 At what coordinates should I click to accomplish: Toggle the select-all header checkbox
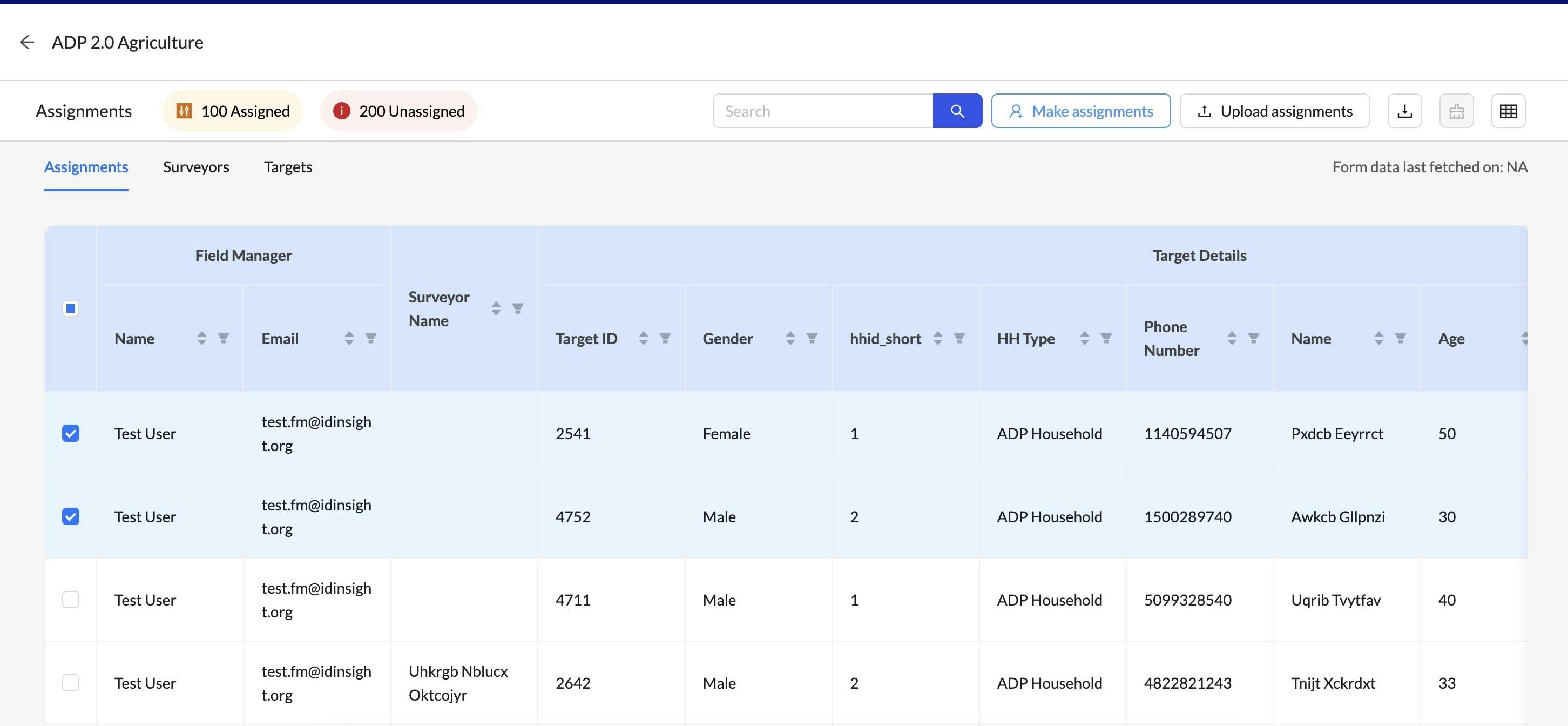click(71, 308)
